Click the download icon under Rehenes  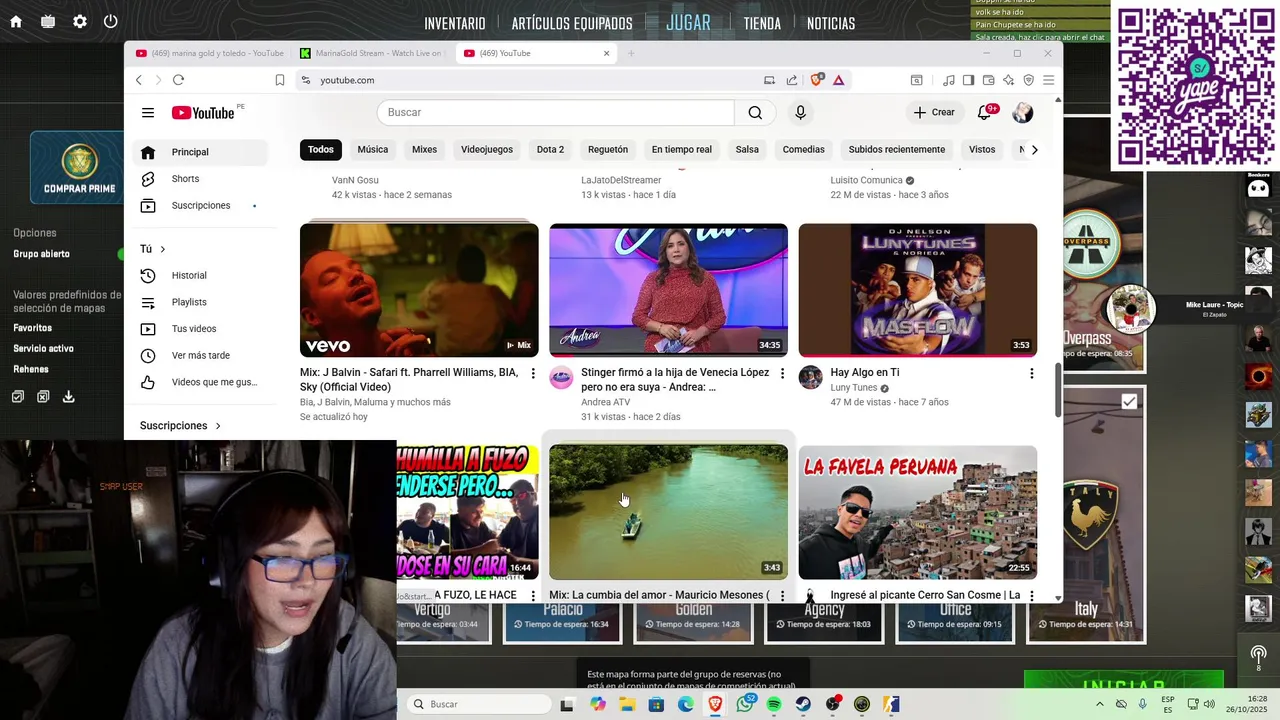click(x=68, y=397)
